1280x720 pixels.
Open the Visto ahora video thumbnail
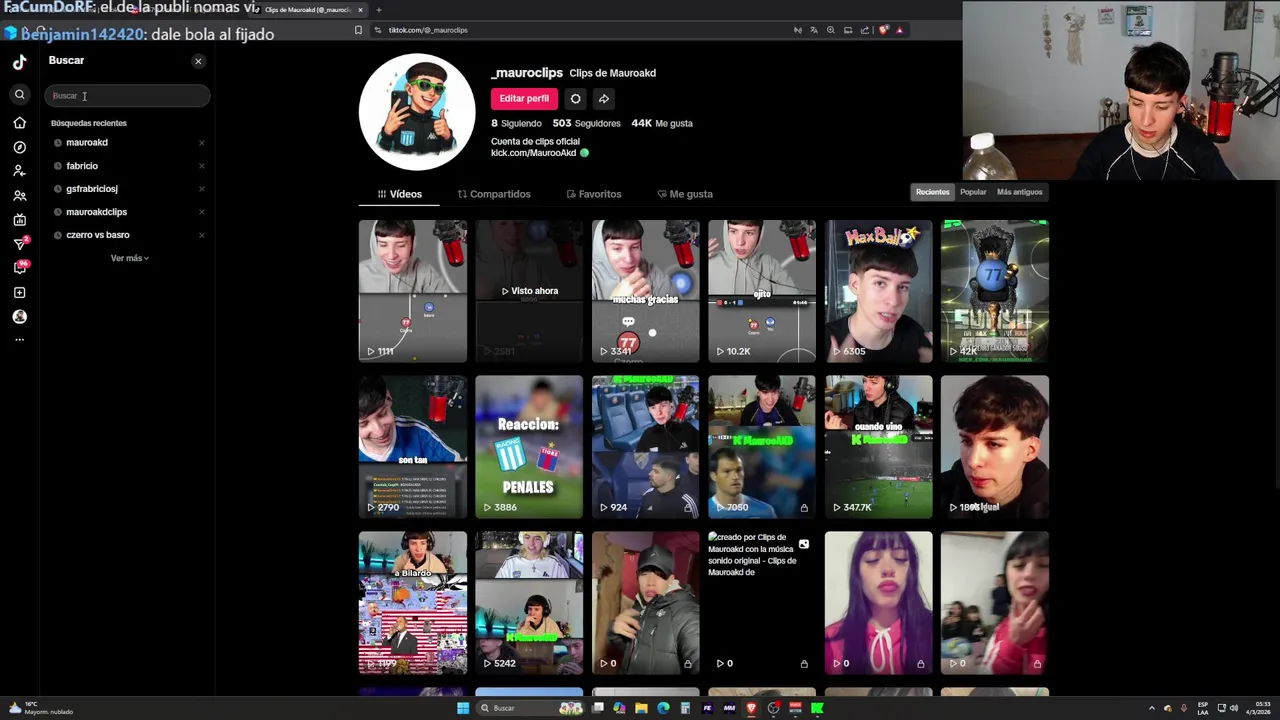[529, 291]
